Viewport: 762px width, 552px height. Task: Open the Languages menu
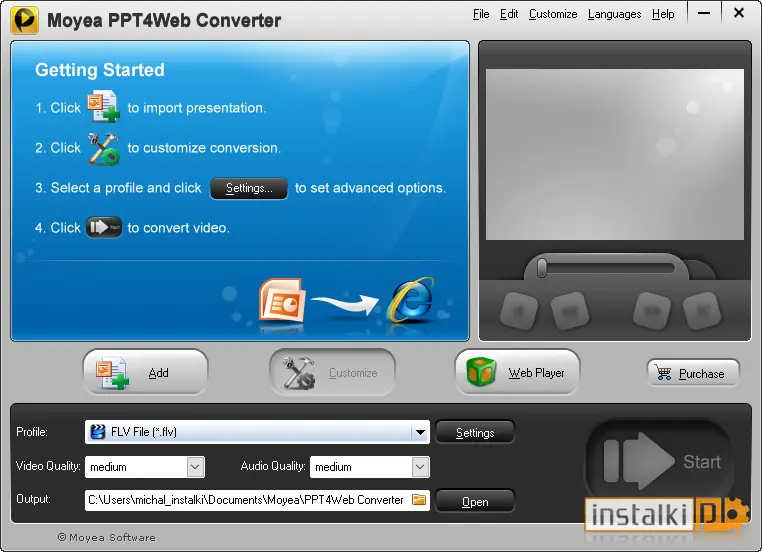click(x=614, y=14)
